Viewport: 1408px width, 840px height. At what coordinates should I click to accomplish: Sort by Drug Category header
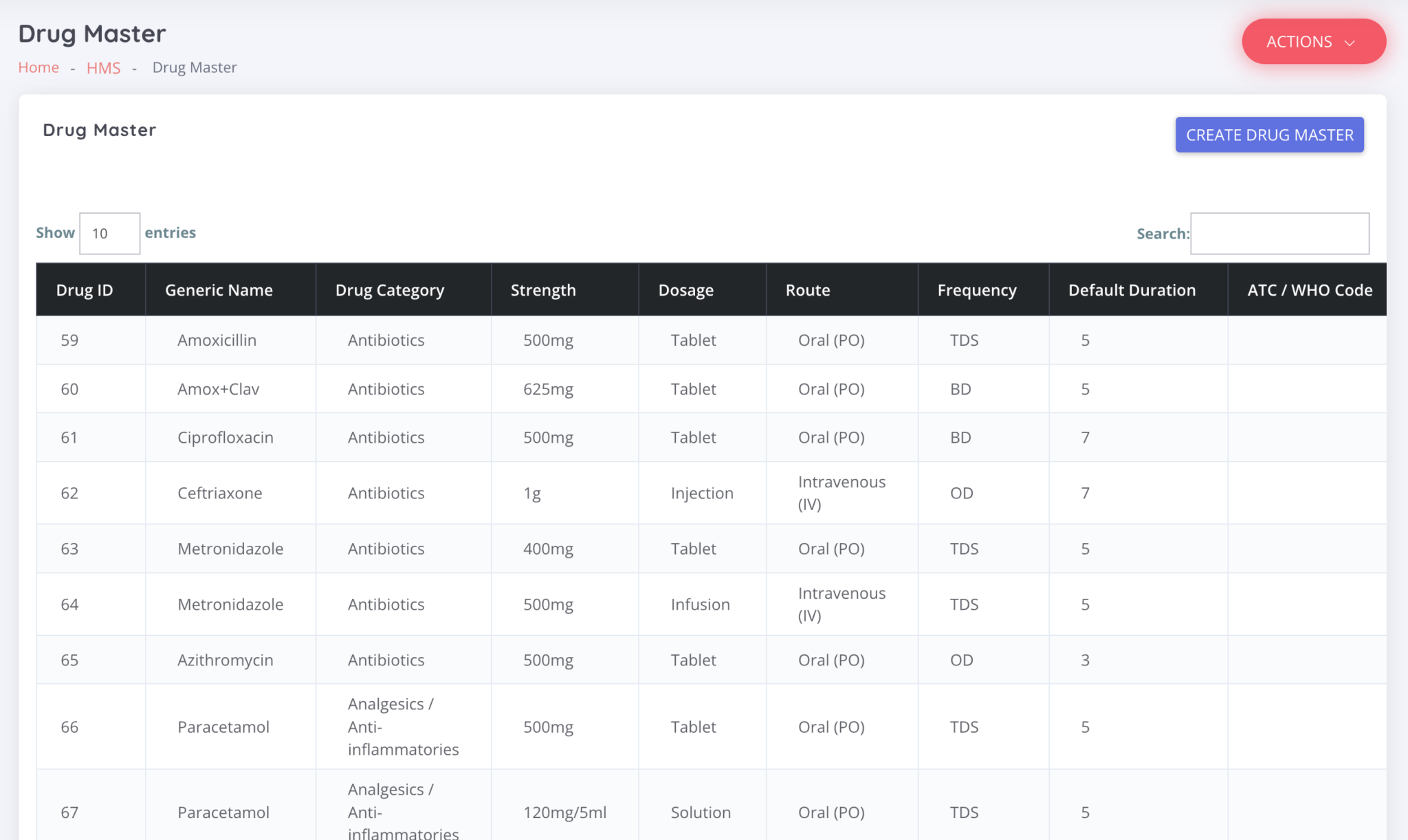[389, 289]
